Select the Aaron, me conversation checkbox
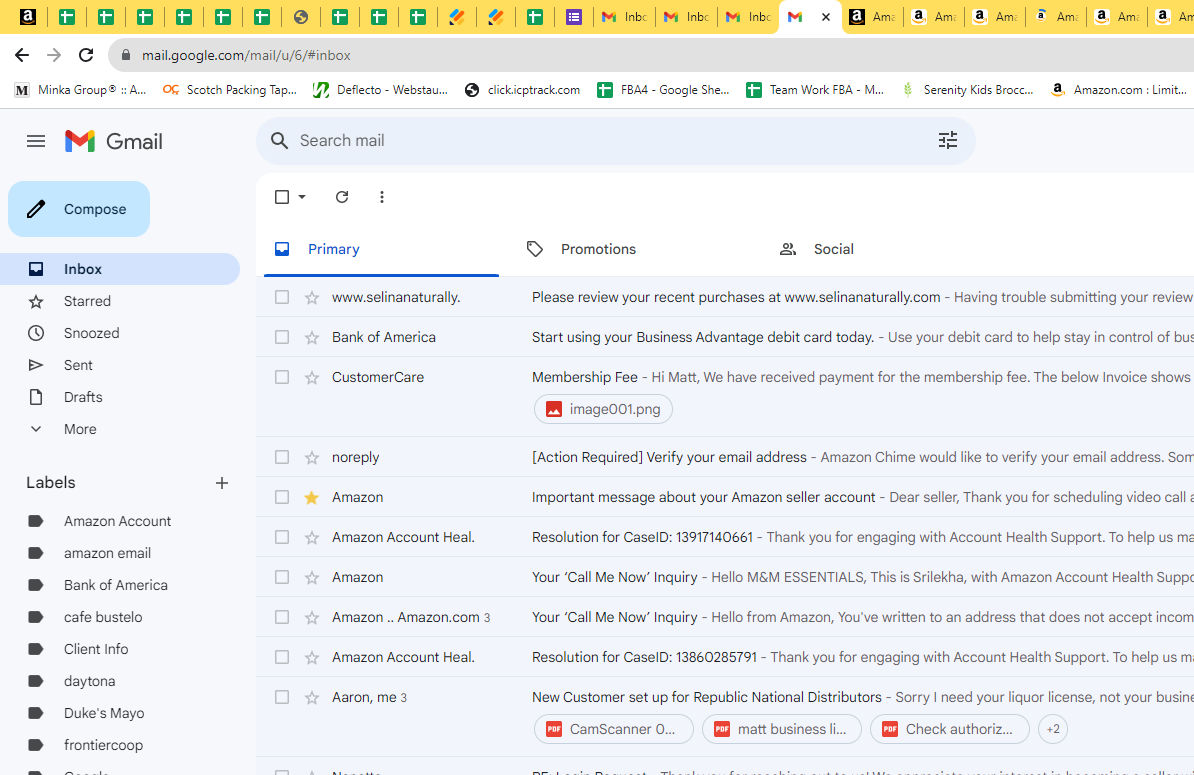This screenshot has width=1194, height=775. click(282, 697)
